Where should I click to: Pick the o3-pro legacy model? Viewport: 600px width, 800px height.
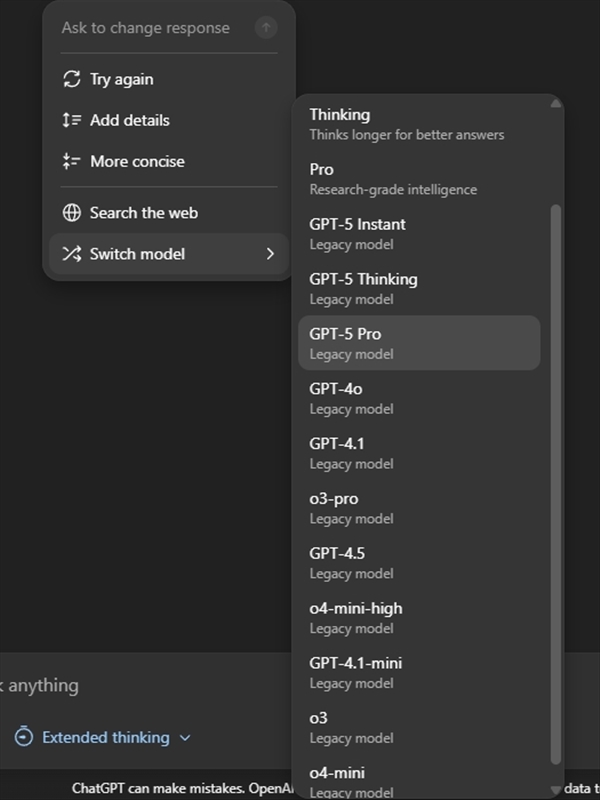[x=419, y=508]
